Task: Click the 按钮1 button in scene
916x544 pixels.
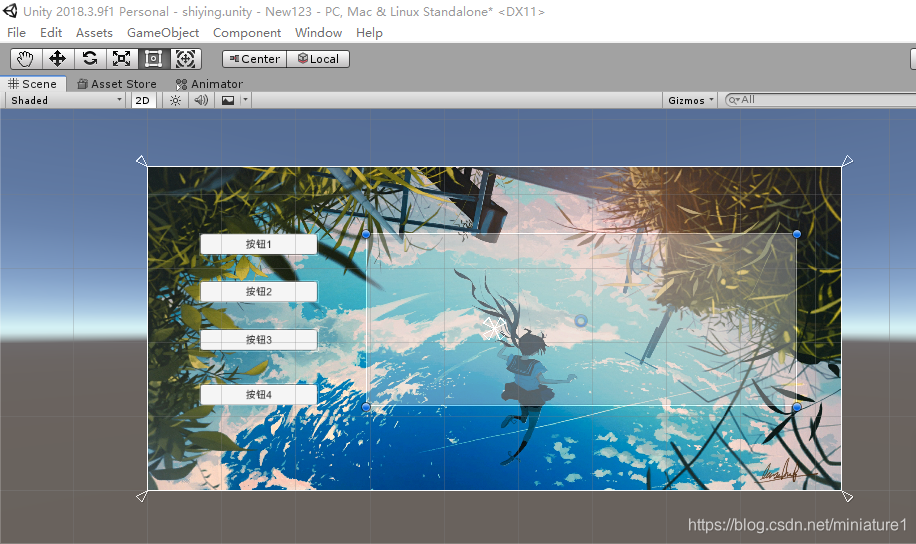Action: pos(259,244)
